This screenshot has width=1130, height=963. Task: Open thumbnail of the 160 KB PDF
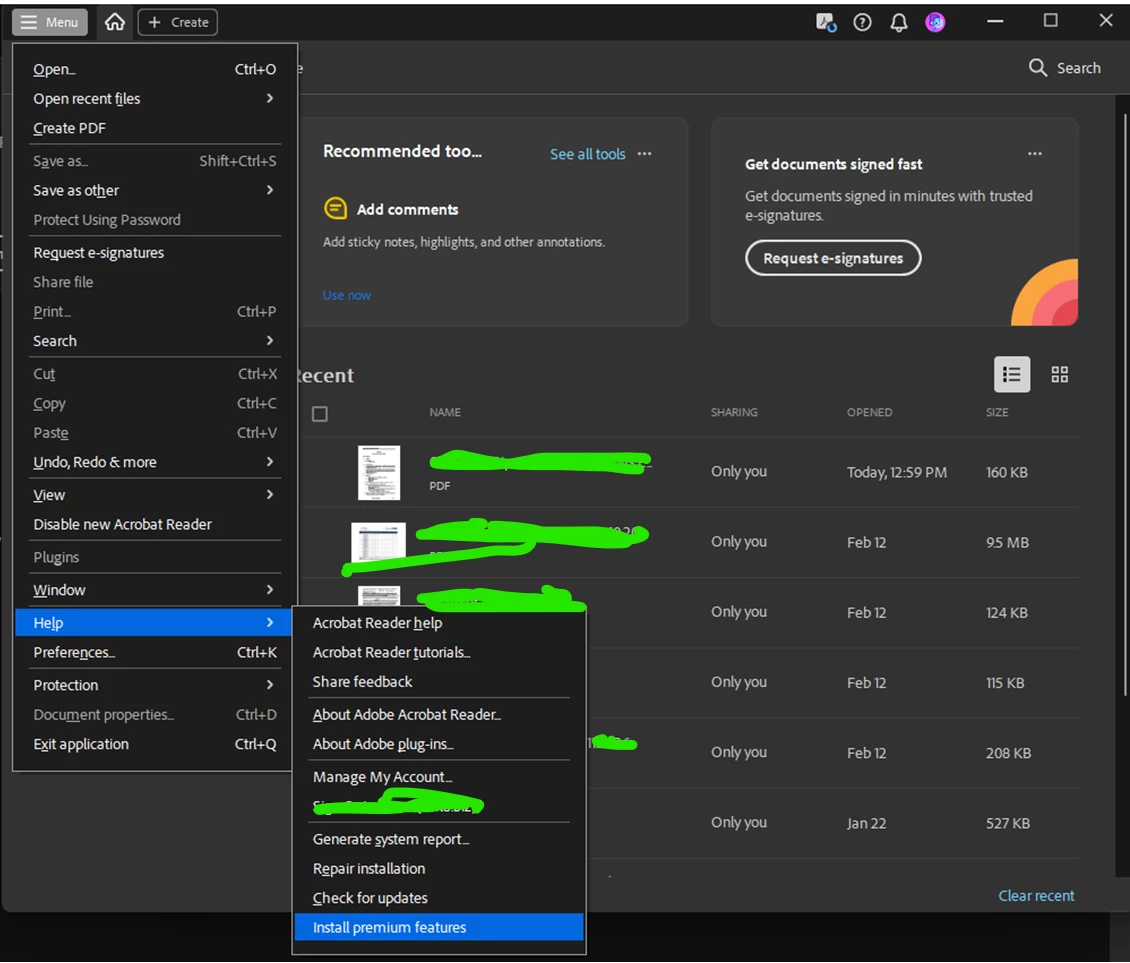[379, 473]
